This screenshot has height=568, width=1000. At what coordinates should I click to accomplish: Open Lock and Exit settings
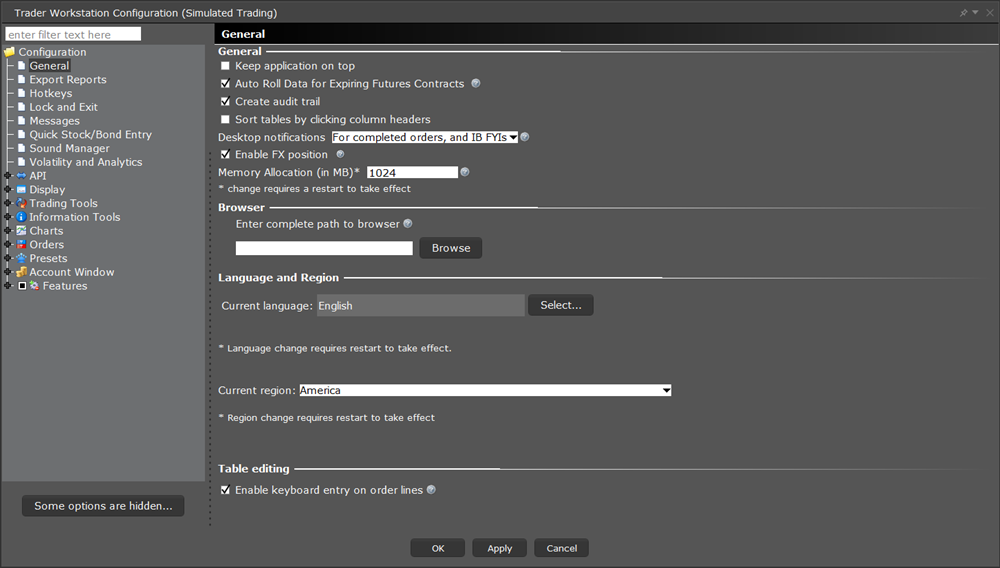click(63, 107)
